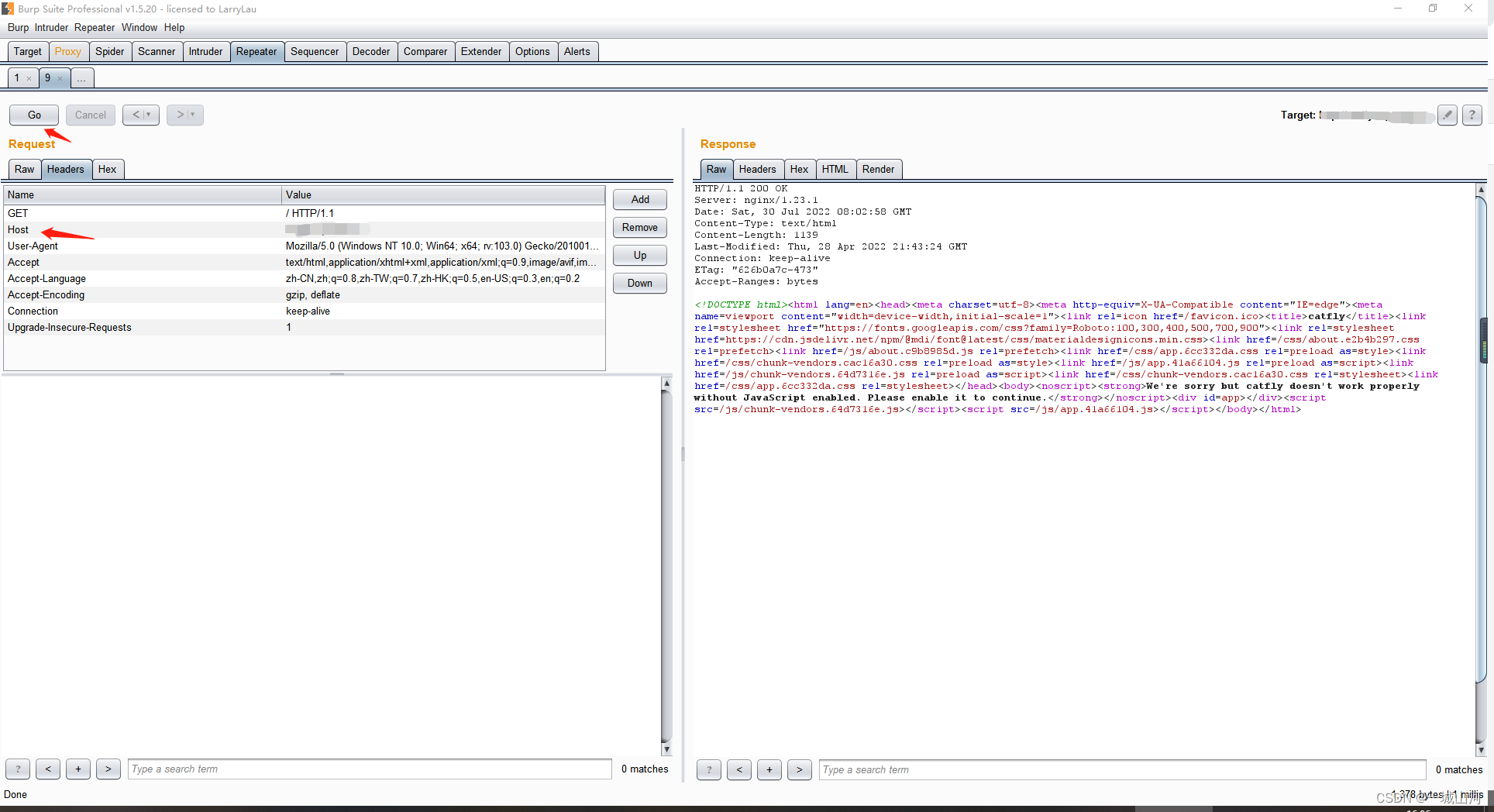Show response Render view
Viewport: 1494px width, 812px height.
(879, 169)
